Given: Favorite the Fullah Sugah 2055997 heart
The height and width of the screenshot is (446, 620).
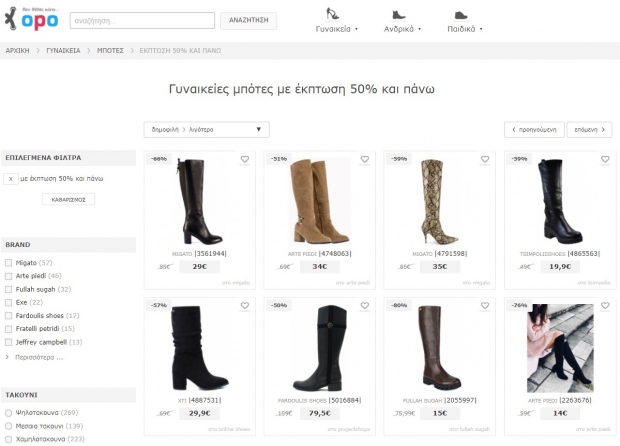Looking at the screenshot, I should (485, 305).
